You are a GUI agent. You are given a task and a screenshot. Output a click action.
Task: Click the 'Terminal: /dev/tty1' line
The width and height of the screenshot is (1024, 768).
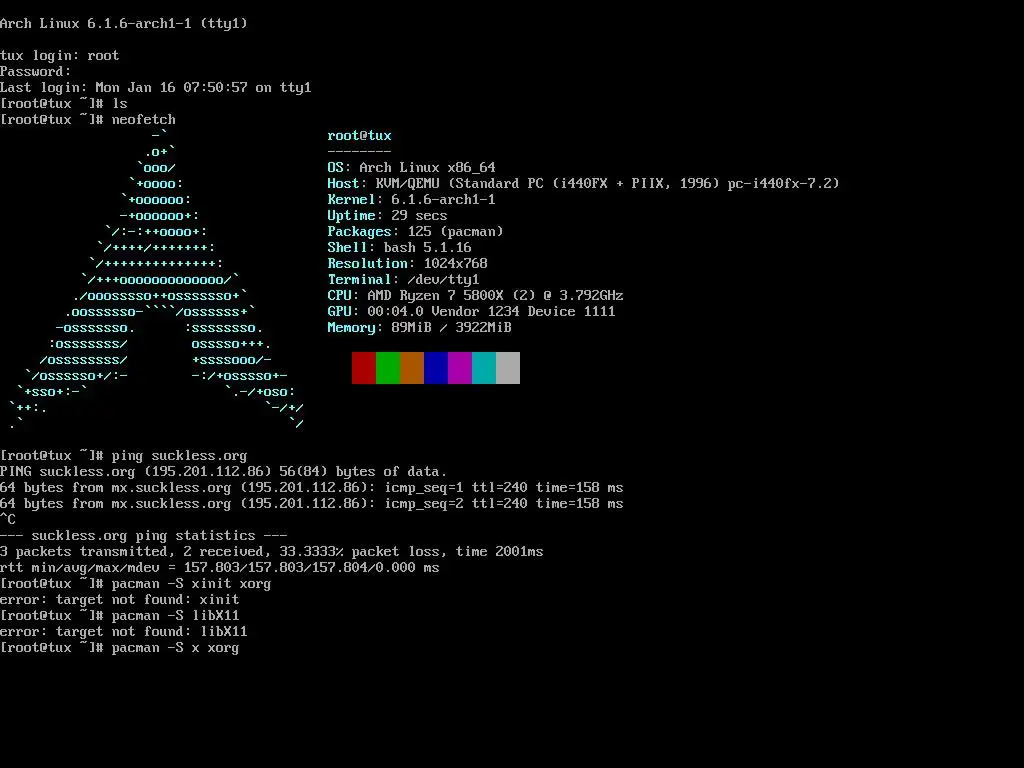(404, 280)
